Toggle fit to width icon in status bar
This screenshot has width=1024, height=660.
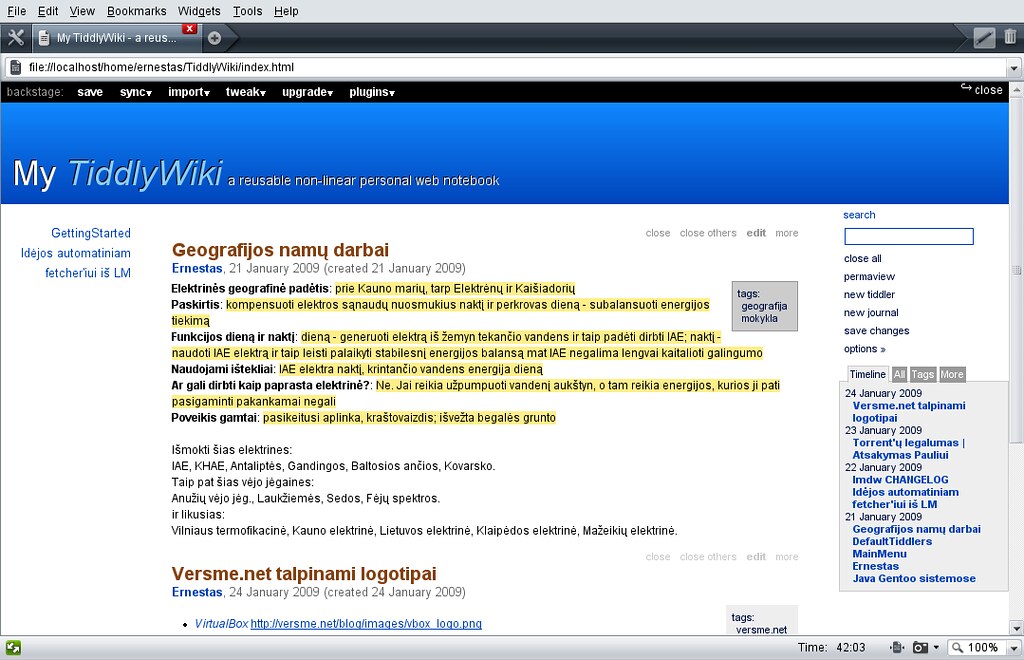(x=897, y=648)
